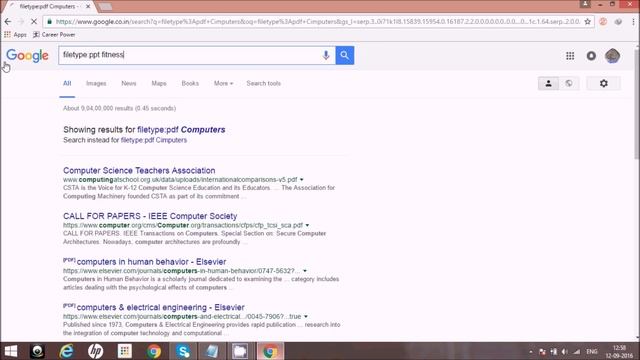Hide private results globe toggle
Viewport: 640px width, 360px height.
[569, 83]
